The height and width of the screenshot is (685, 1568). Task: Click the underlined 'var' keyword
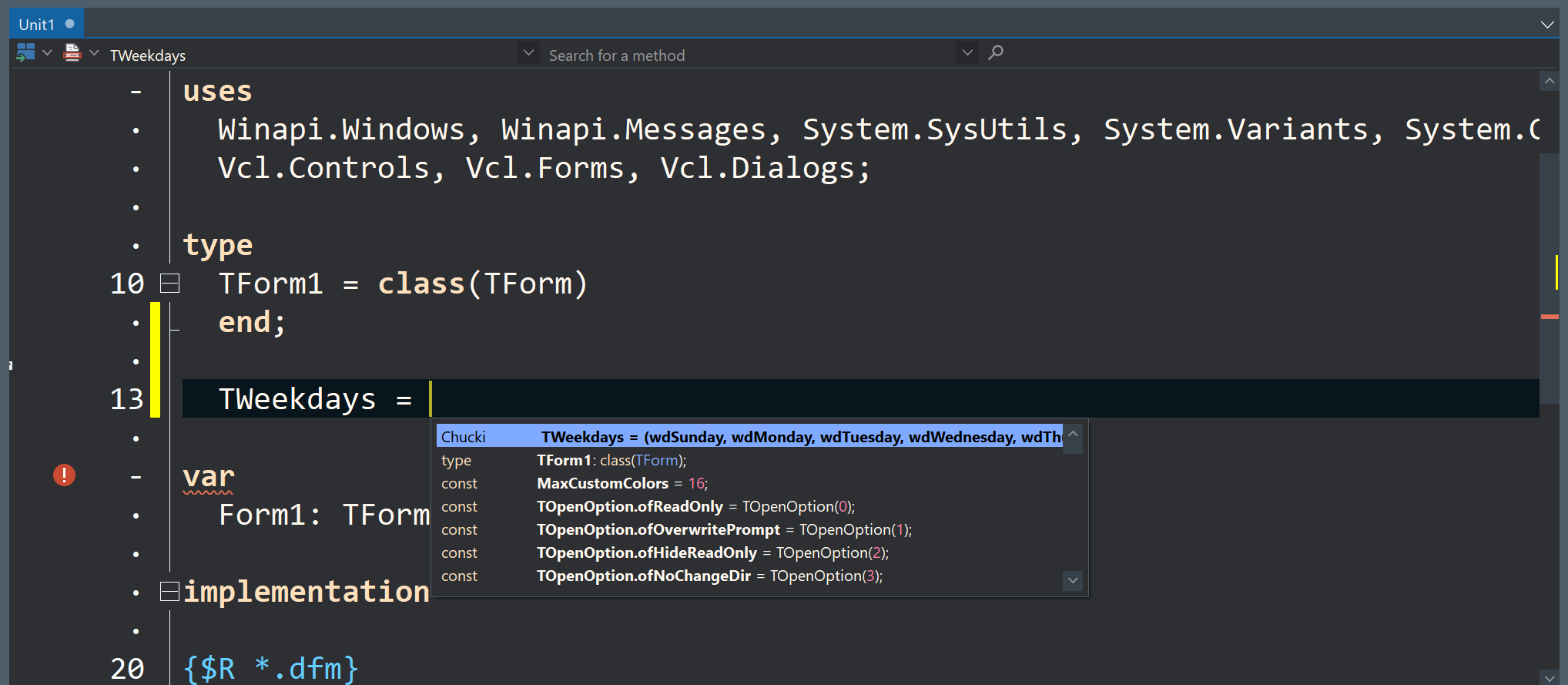(x=209, y=478)
